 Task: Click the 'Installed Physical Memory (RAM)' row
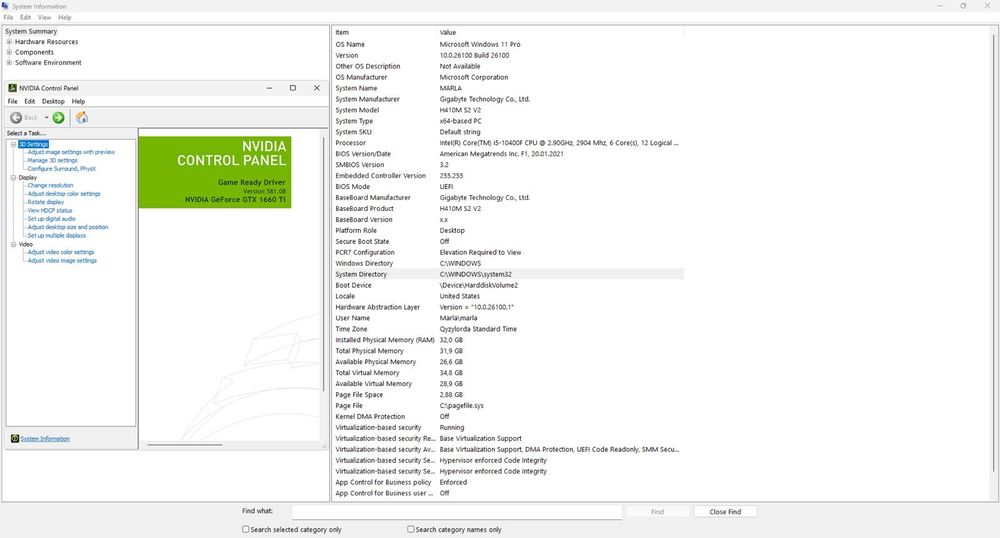(x=508, y=340)
